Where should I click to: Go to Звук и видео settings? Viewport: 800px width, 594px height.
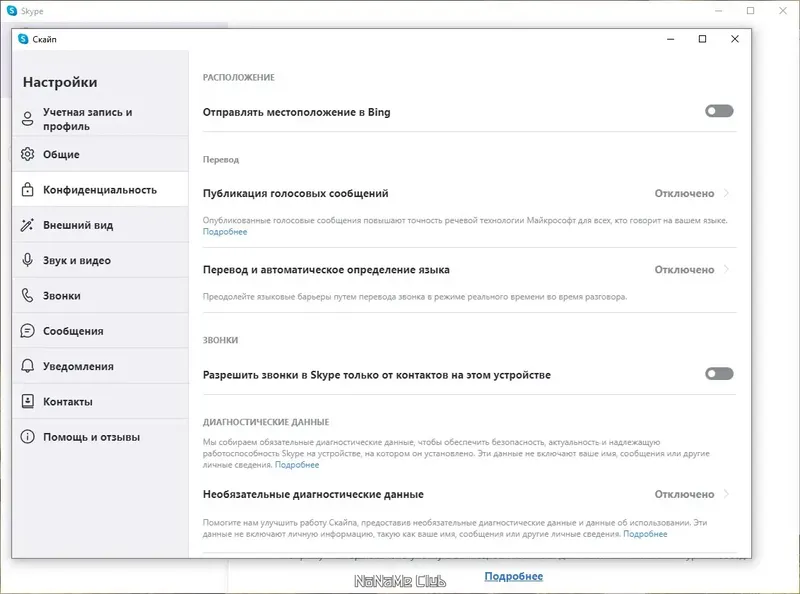(x=101, y=260)
